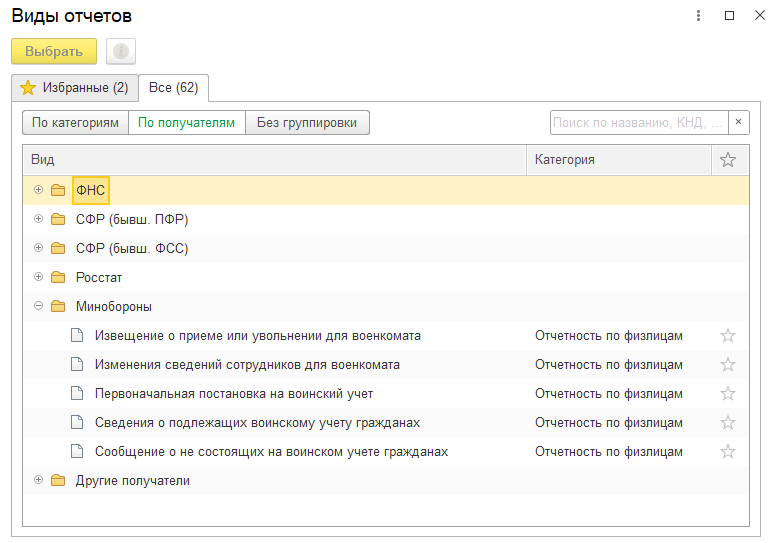Maximize the Виды отчетов window
Image resolution: width=772 pixels, height=543 pixels.
[x=730, y=16]
